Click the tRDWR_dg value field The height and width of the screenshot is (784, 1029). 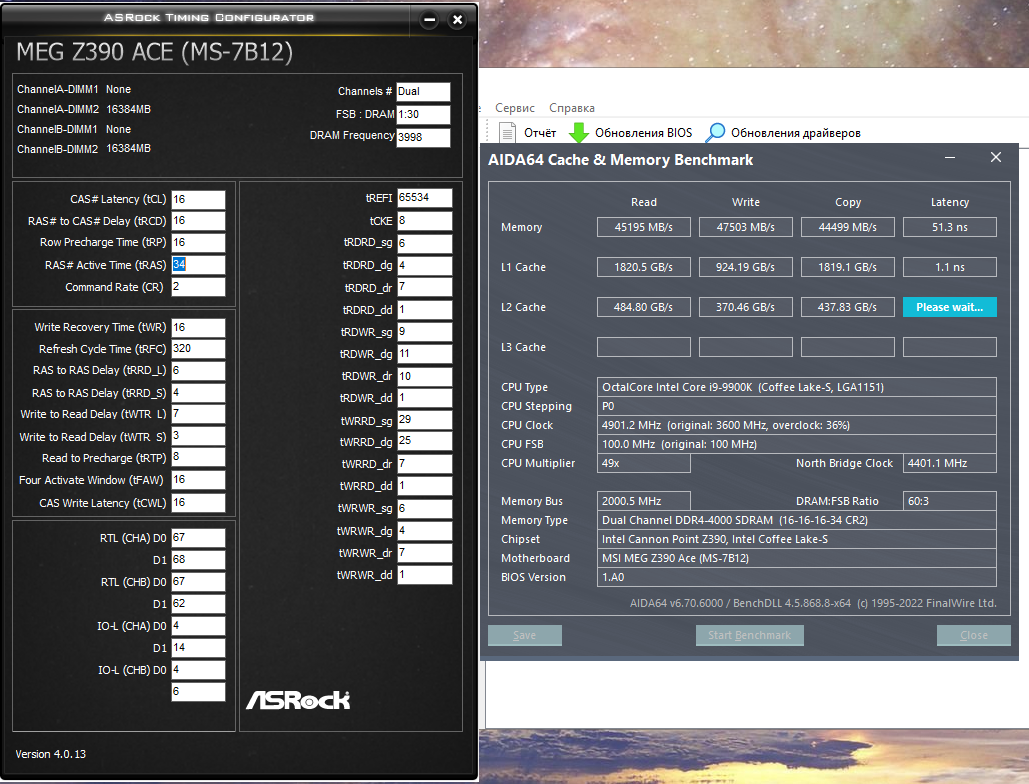click(x=424, y=354)
